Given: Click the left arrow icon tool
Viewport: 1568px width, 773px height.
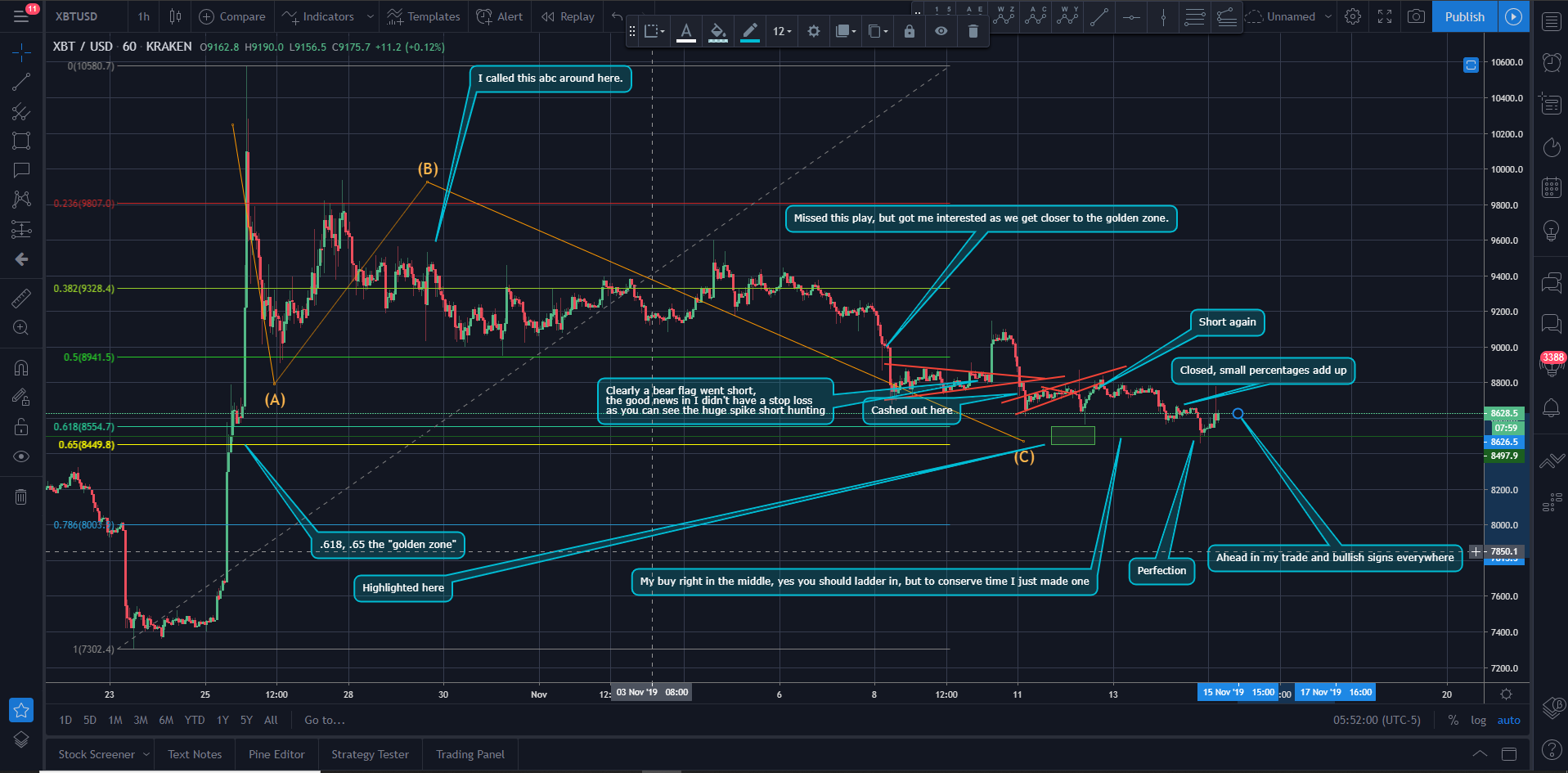Looking at the screenshot, I should 21,259.
